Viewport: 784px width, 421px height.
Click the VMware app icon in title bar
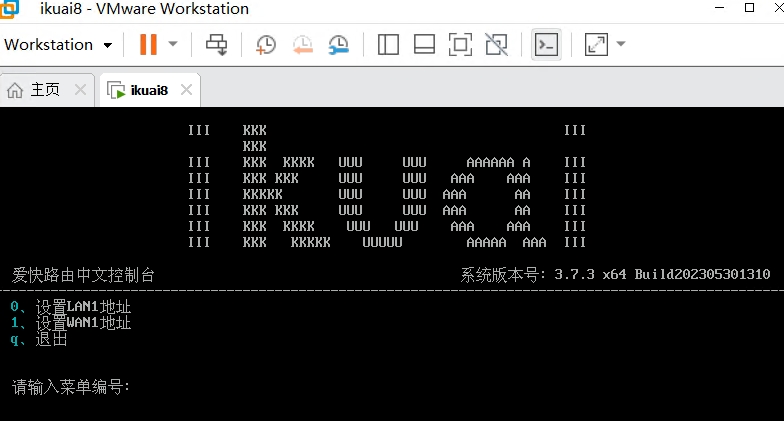pos(9,9)
